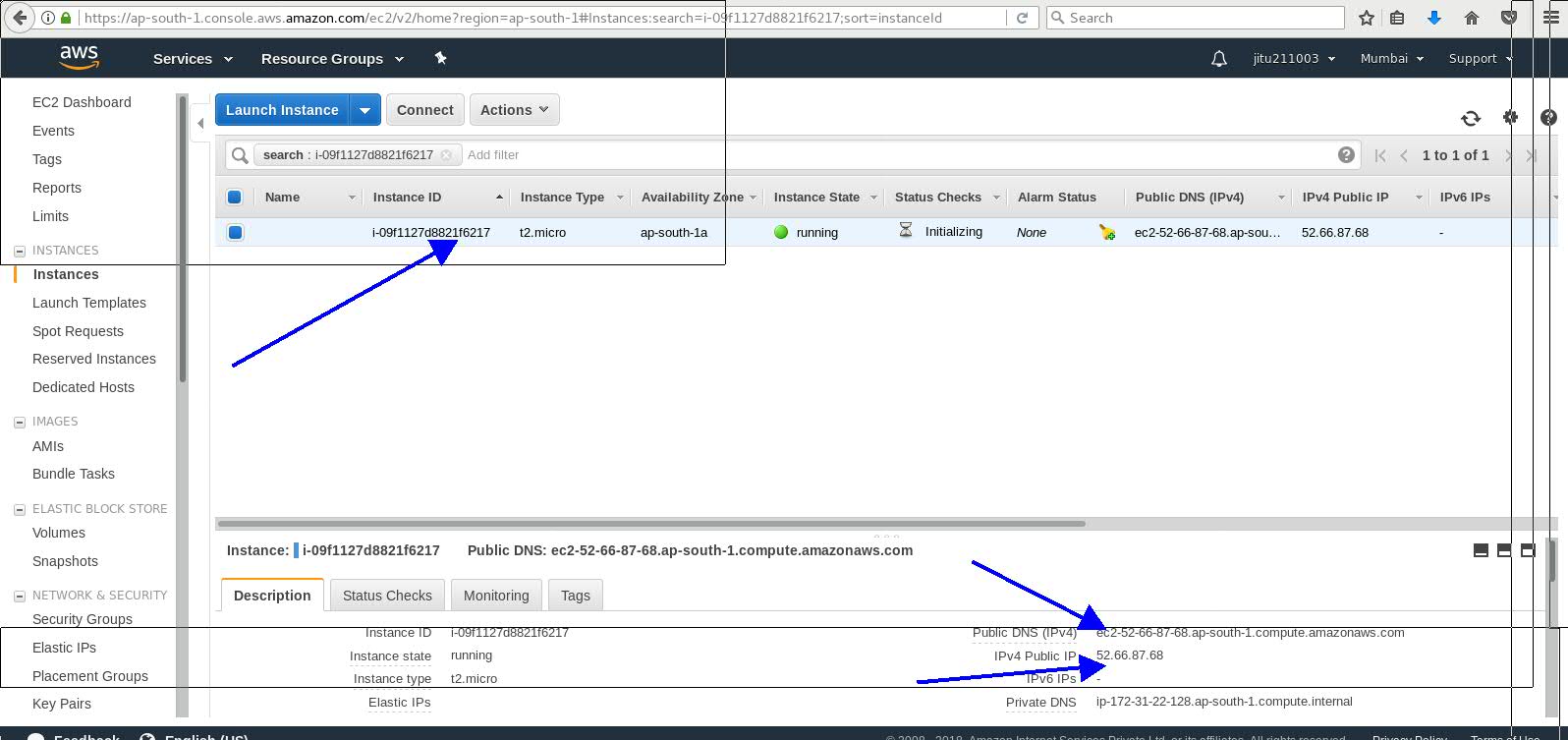Open the Services menu
The image size is (1568, 740).
tap(193, 59)
